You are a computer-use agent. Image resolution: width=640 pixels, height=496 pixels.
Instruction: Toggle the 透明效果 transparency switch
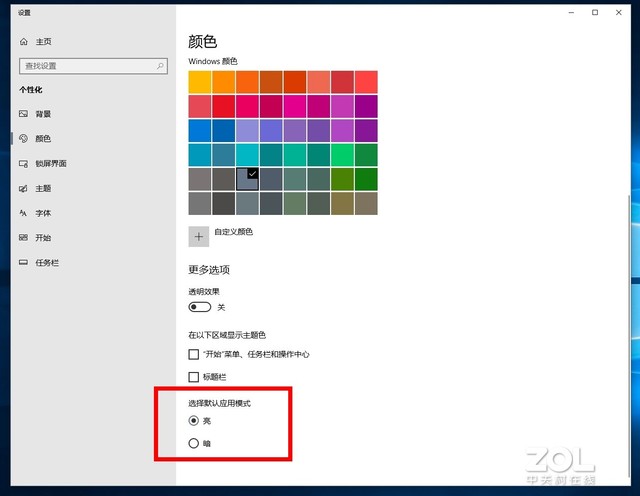point(199,306)
